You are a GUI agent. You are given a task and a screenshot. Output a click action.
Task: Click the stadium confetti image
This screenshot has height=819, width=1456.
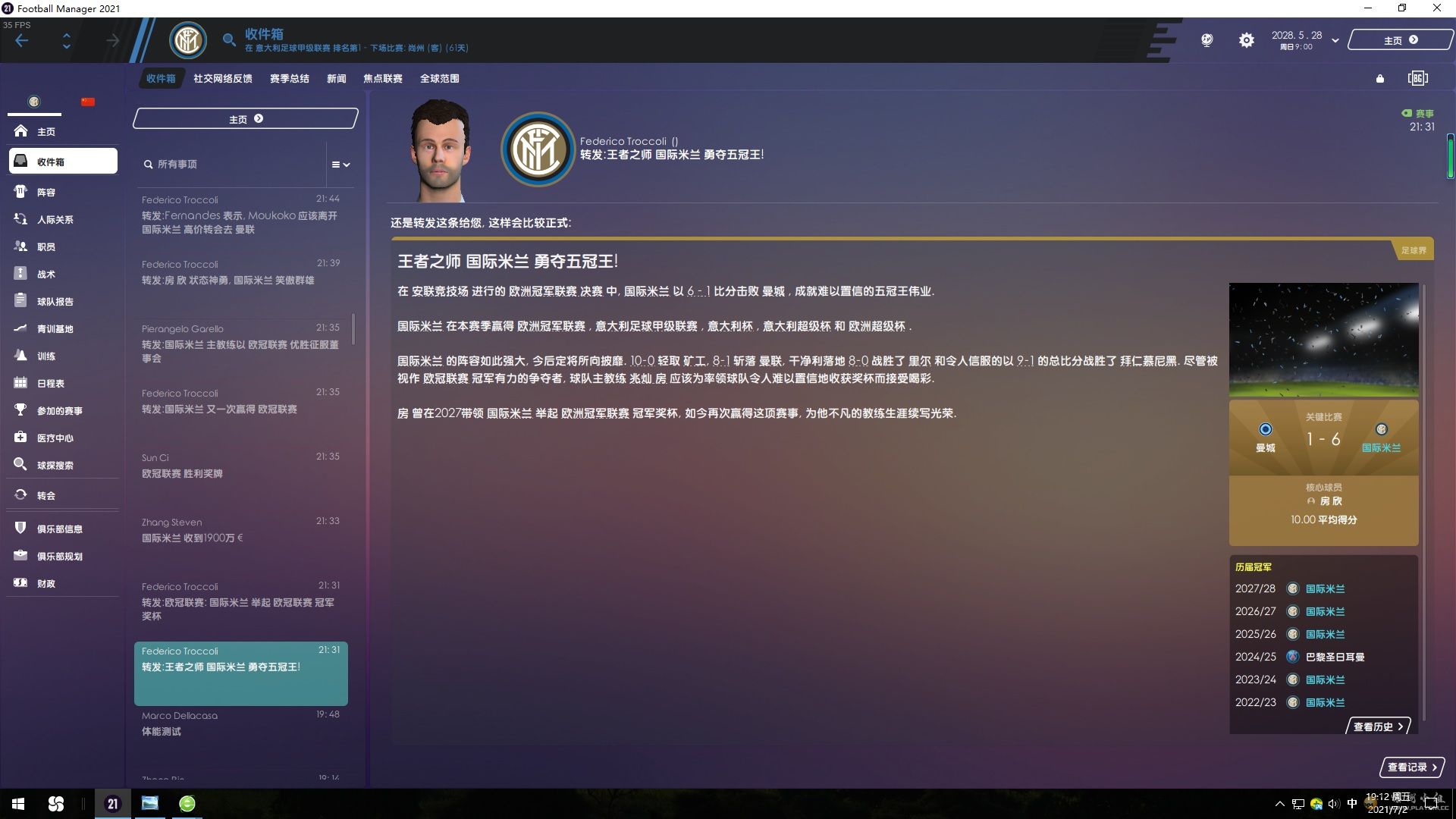tap(1323, 340)
